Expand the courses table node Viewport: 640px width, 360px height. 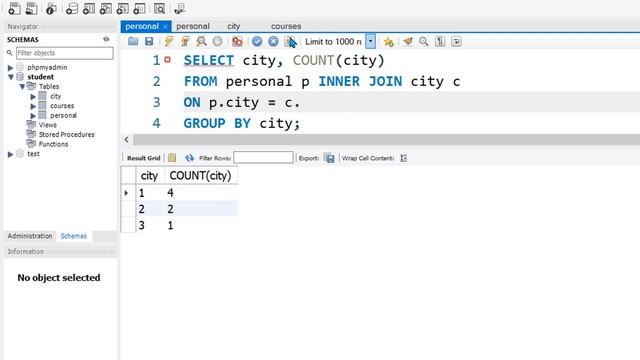tap(33, 106)
